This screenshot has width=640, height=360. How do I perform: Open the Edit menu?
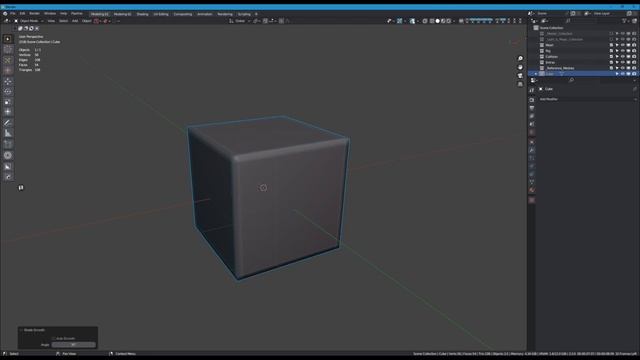(22, 13)
